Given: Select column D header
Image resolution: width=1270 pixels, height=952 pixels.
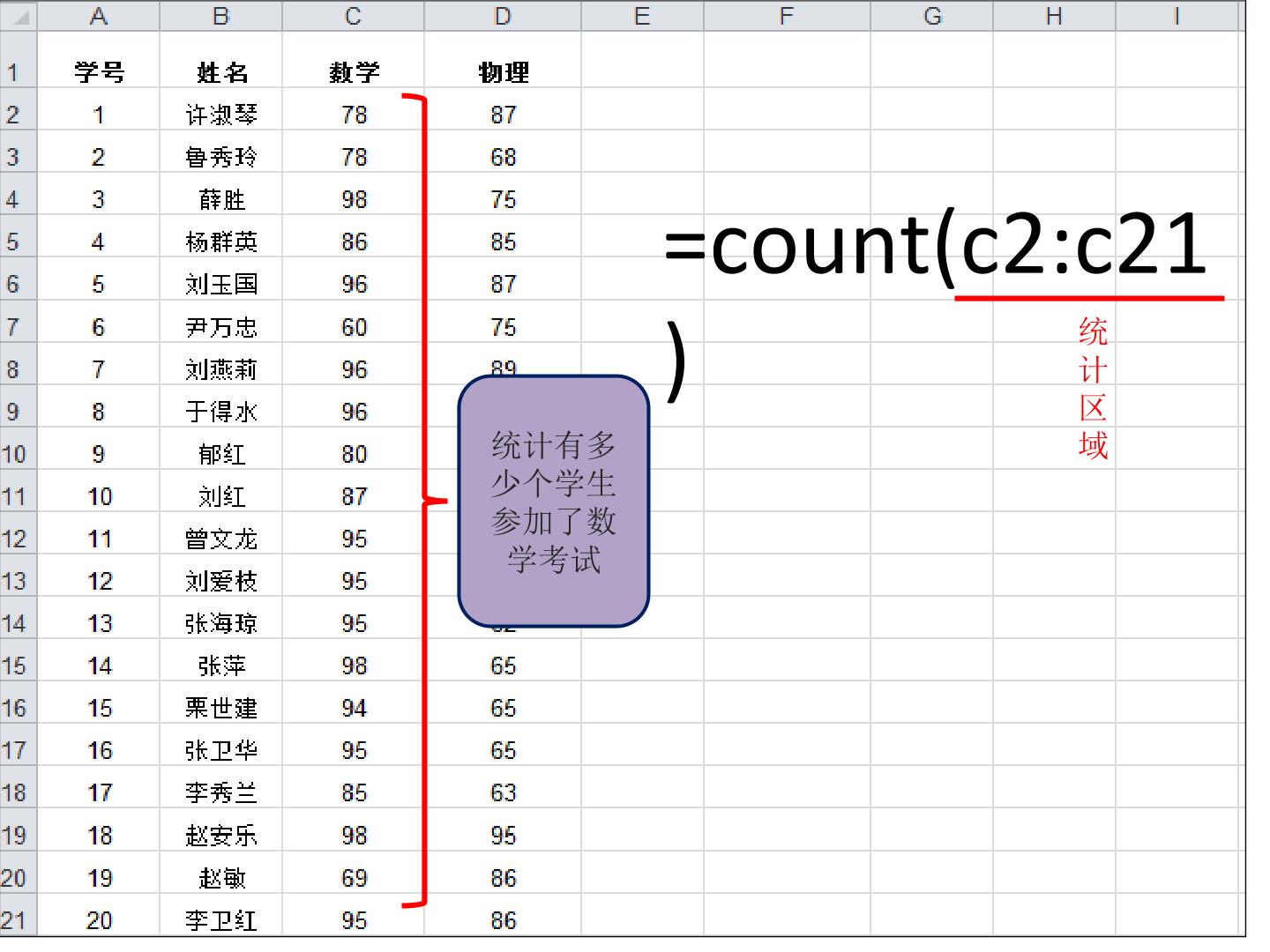Looking at the screenshot, I should click(x=502, y=16).
